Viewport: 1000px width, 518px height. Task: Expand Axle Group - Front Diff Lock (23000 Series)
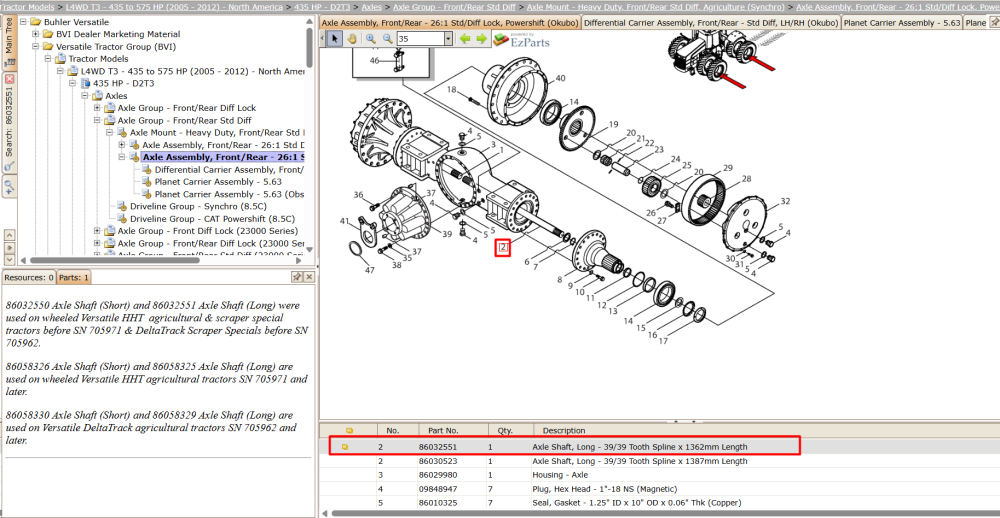(x=97, y=231)
